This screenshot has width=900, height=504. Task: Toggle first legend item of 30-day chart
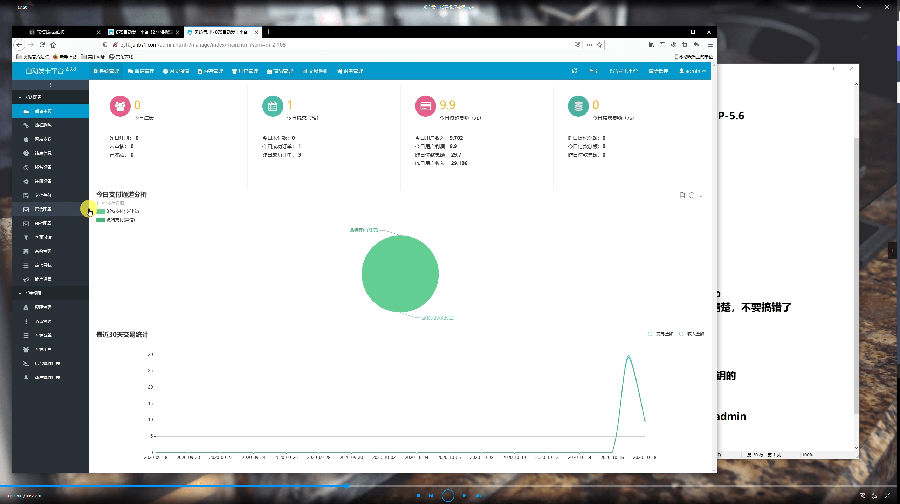(x=652, y=333)
